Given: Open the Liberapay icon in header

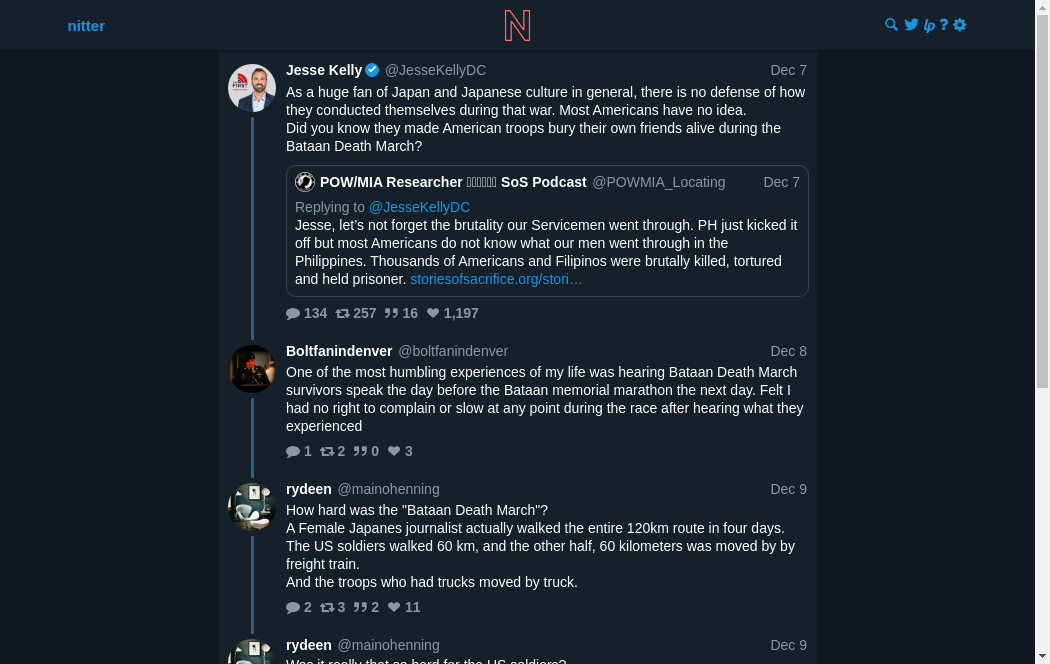Looking at the screenshot, I should coord(929,25).
